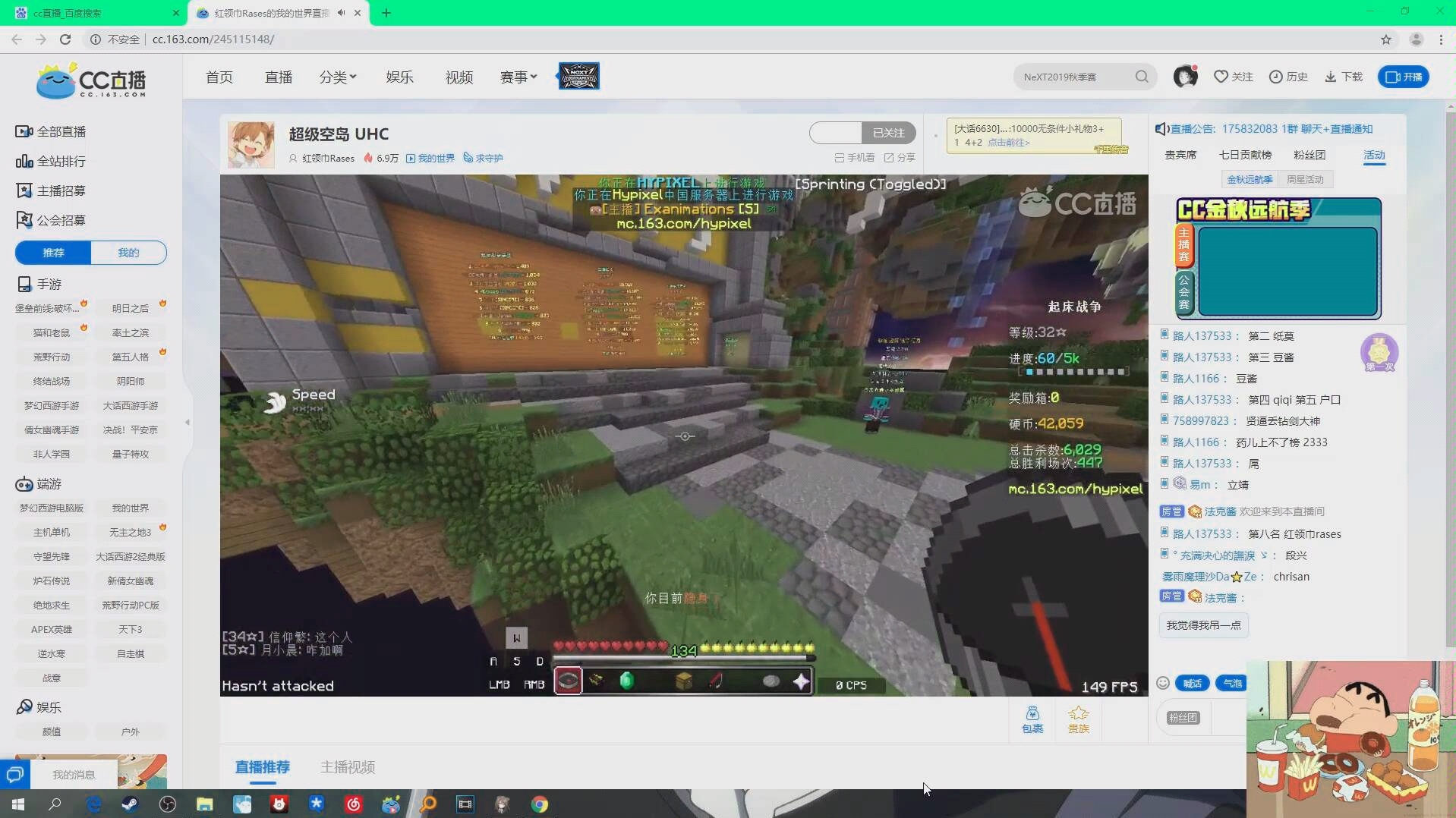1456x818 pixels.
Task: Expand the 分类 dropdown menu
Action: click(x=338, y=77)
